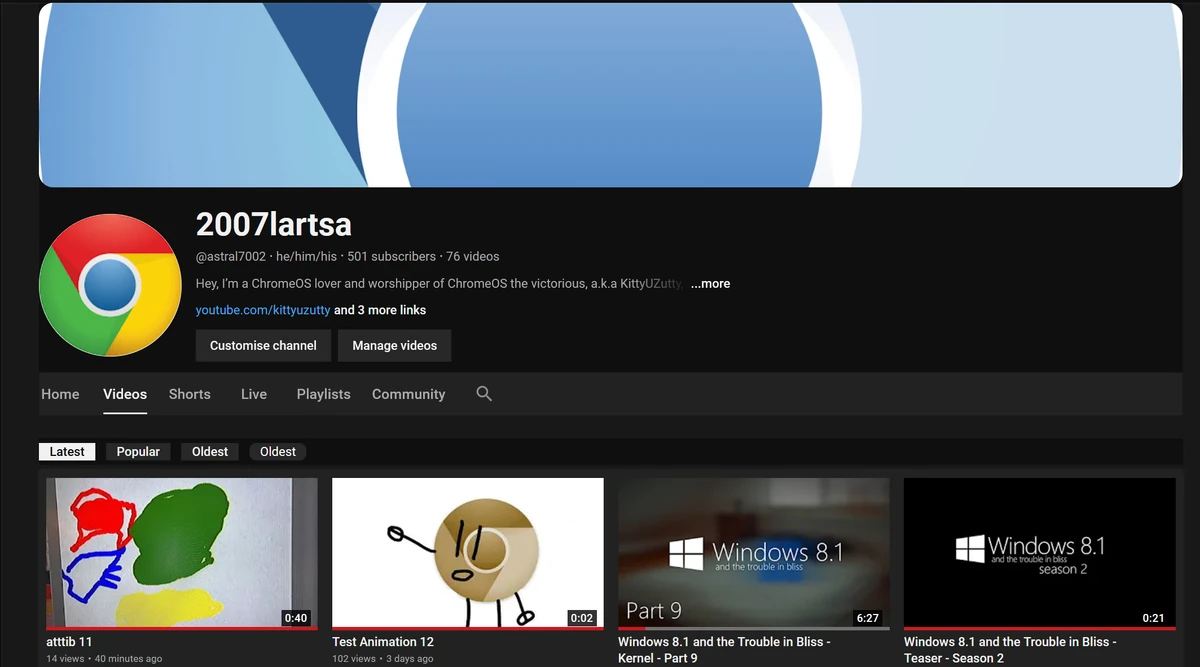Switch to the Live tab

point(253,394)
